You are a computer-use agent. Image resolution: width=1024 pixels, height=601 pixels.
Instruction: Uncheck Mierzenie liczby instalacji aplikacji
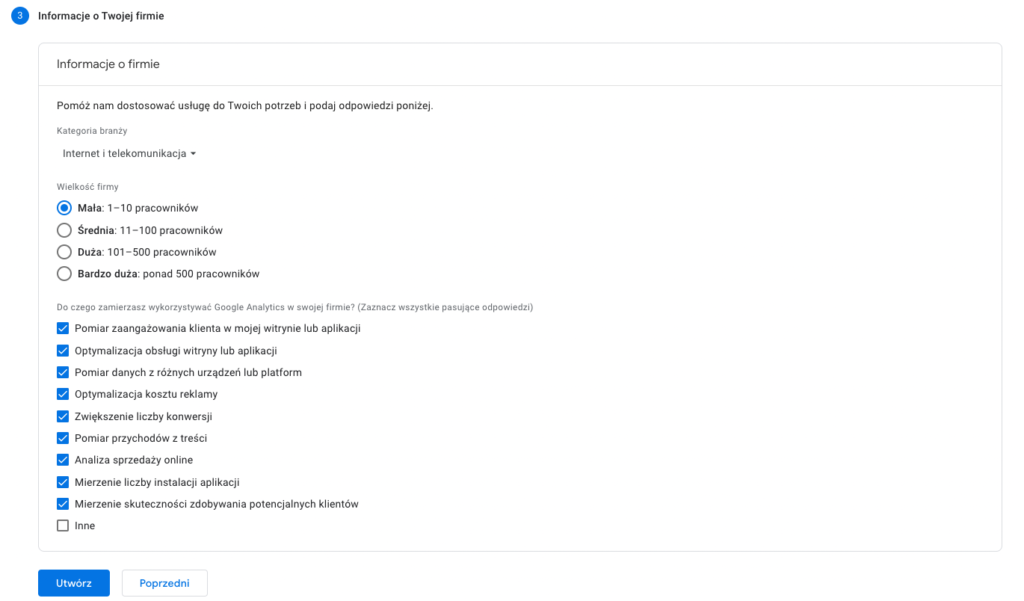click(x=63, y=482)
